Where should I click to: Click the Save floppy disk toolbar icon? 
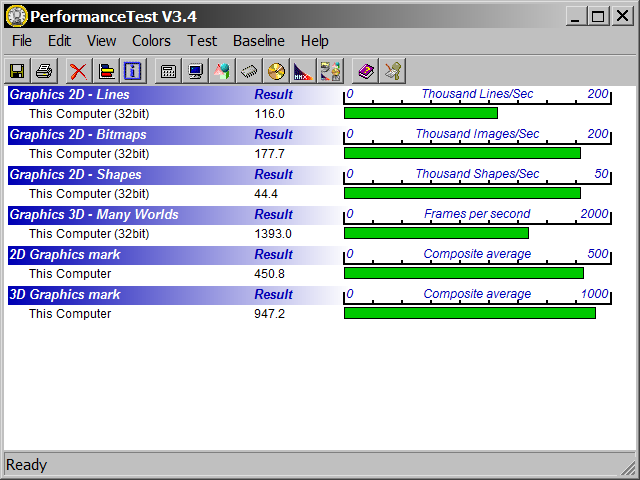[x=17, y=71]
